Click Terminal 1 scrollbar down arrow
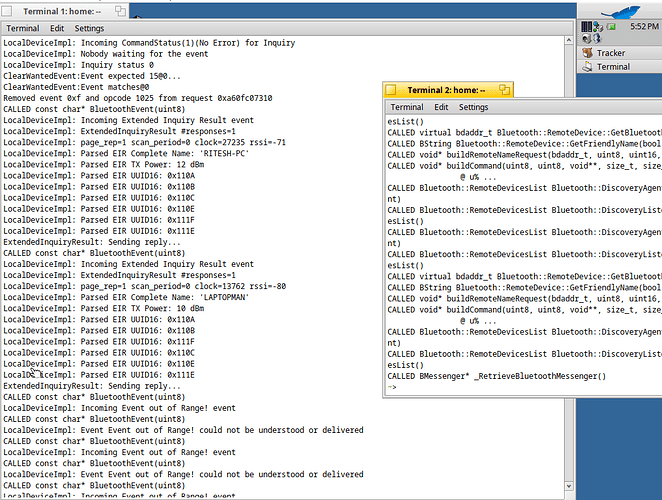The height and width of the screenshot is (500, 662). point(569,486)
